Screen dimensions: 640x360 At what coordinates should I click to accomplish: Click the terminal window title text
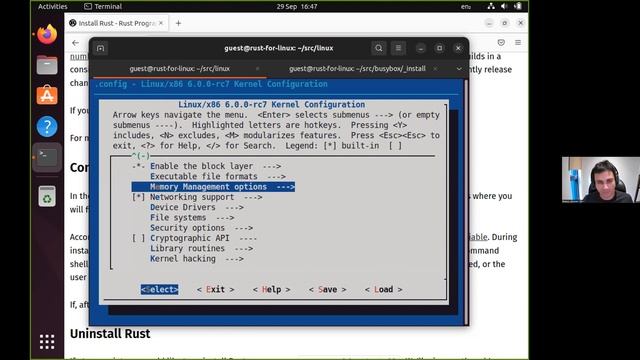pyautogui.click(x=279, y=48)
